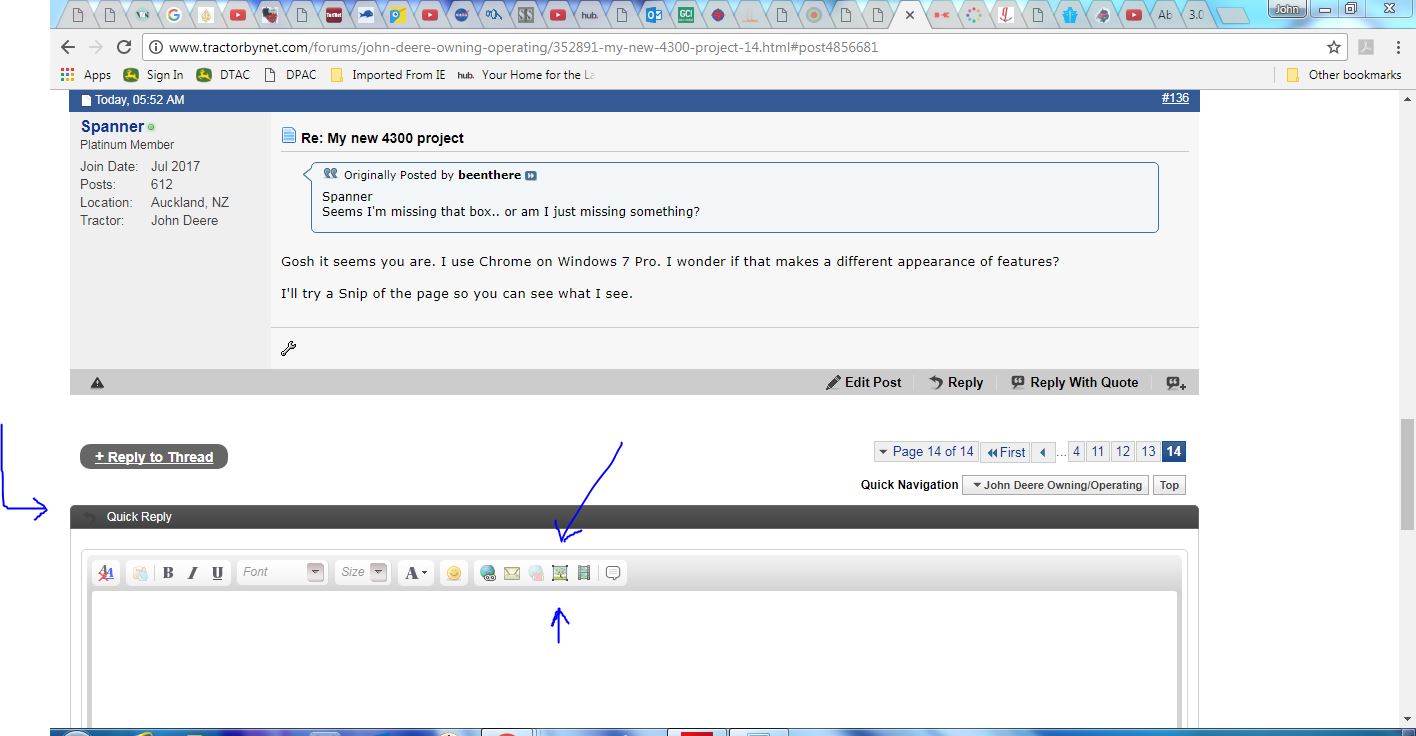The width and height of the screenshot is (1416, 736).
Task: Click inside the Quick Reply message text area
Action: click(x=634, y=655)
